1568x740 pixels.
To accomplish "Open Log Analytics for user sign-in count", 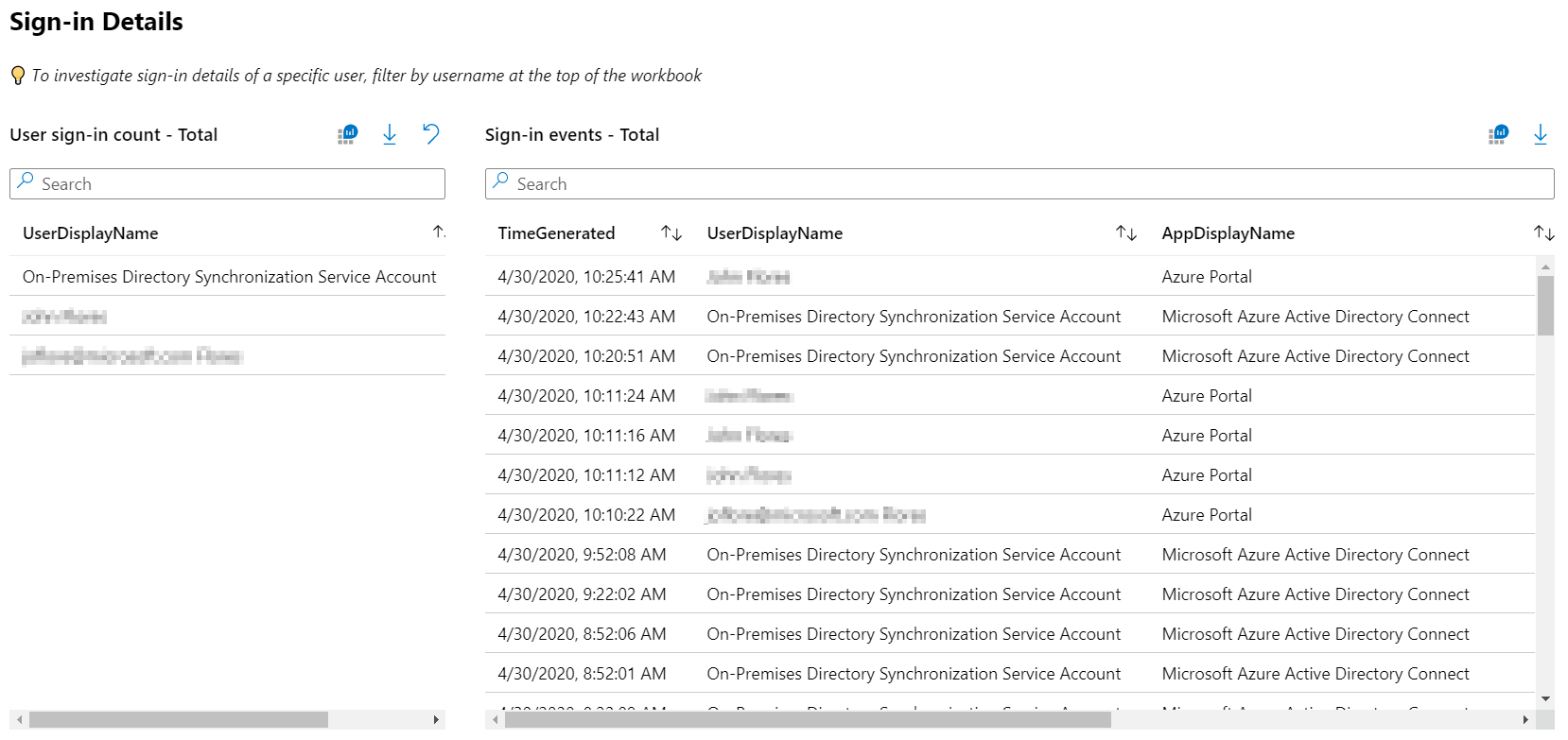I will coord(348,135).
